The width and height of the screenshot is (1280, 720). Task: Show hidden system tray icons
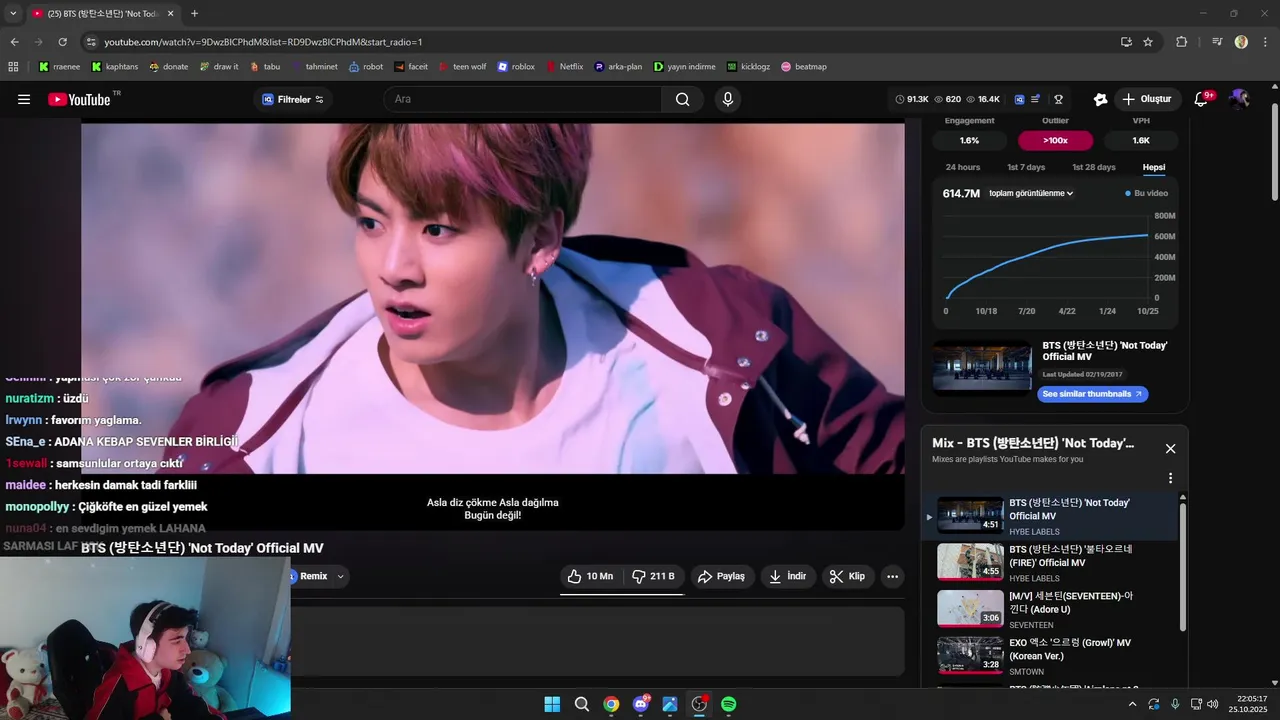(x=1132, y=704)
